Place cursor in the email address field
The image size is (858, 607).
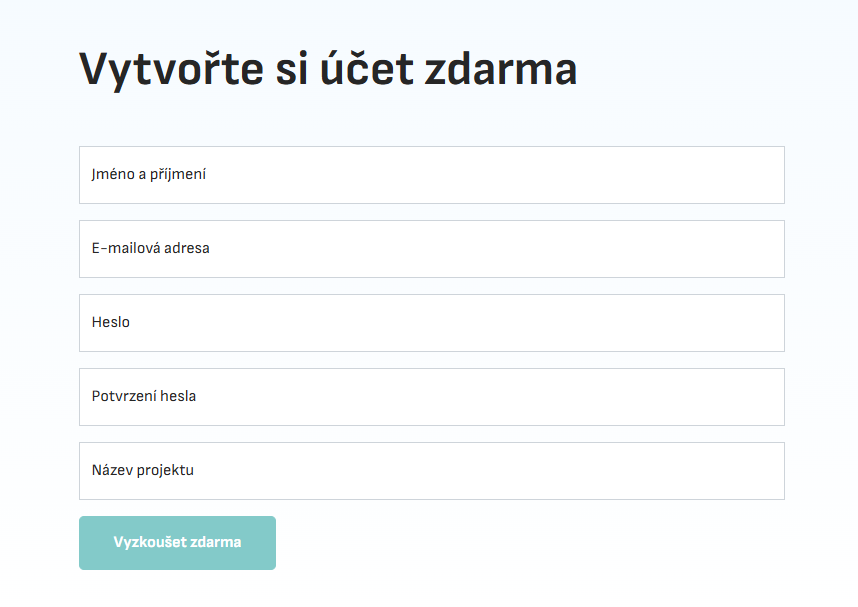tap(431, 249)
